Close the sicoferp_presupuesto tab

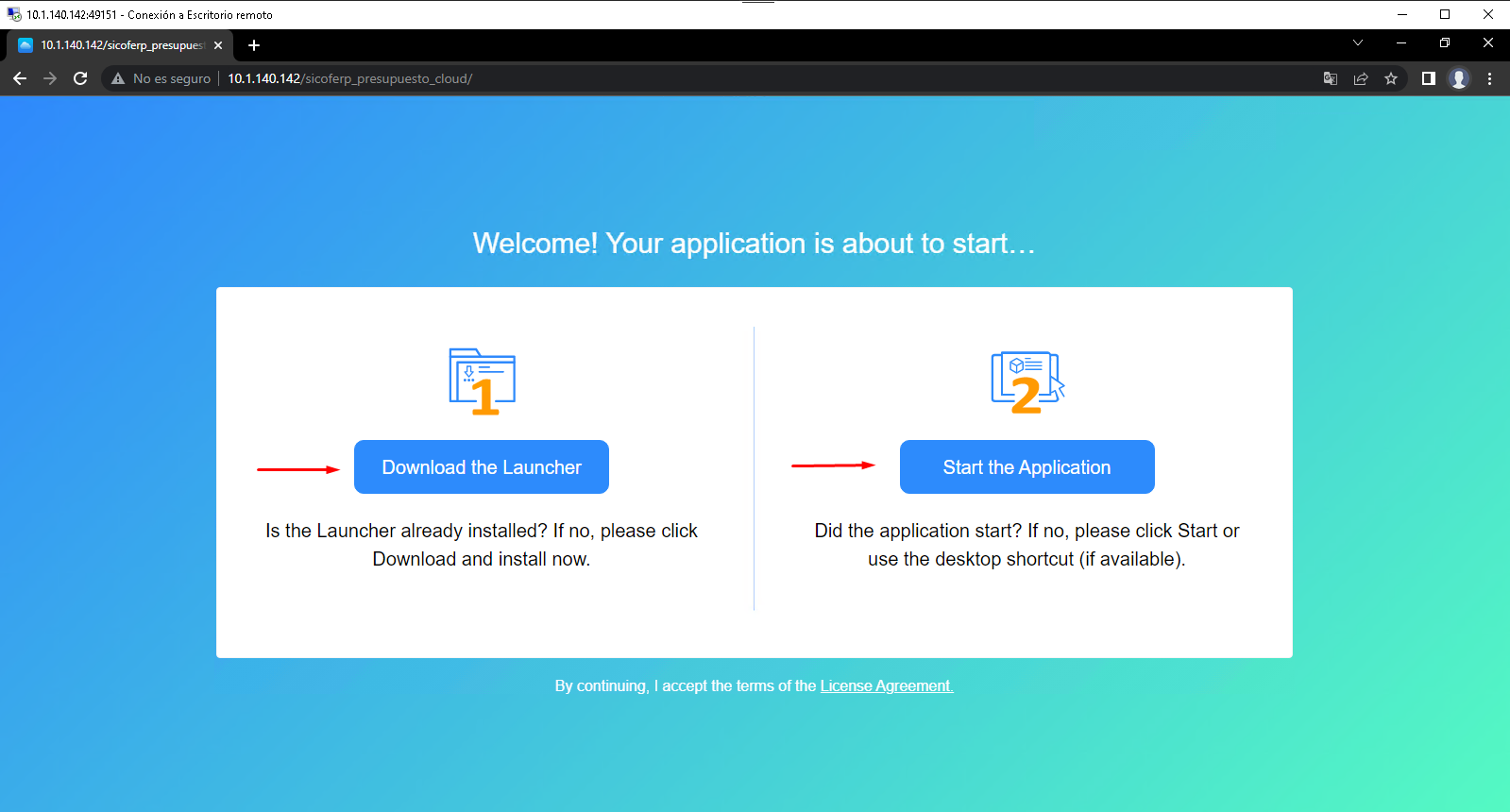(218, 45)
